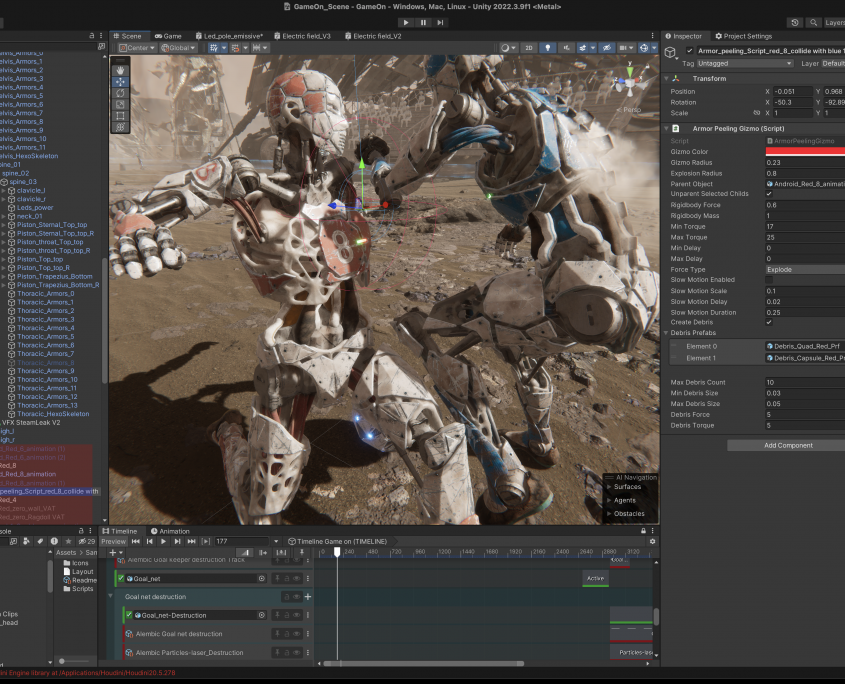
Task: Switch to the Game tab
Action: pos(168,36)
